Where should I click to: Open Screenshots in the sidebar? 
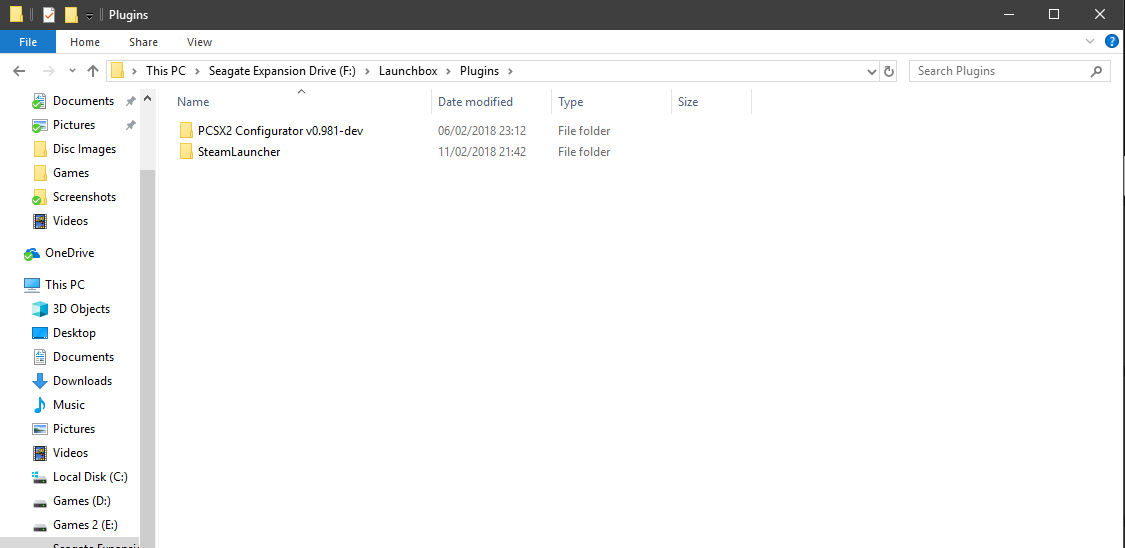click(84, 197)
